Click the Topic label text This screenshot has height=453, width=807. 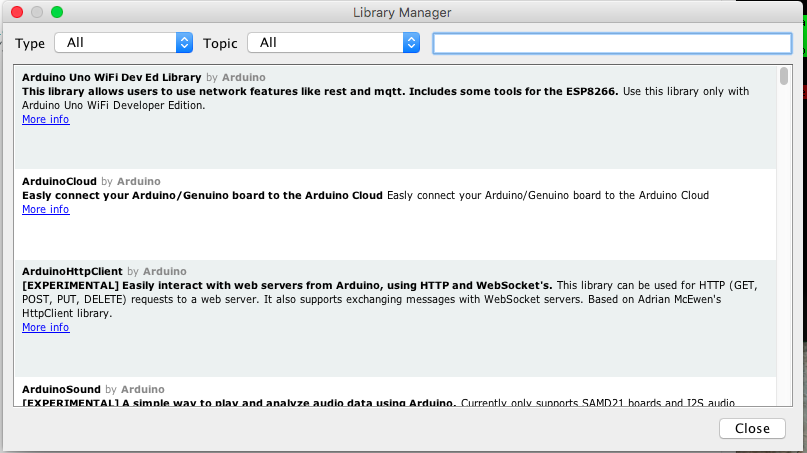tap(220, 44)
